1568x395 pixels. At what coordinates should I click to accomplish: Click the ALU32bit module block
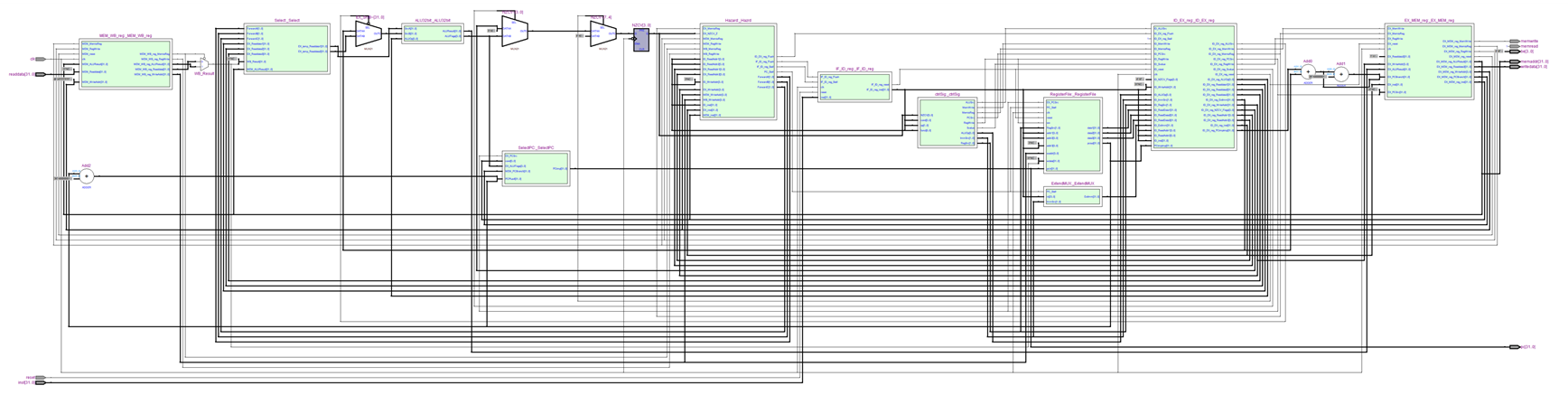(432, 33)
